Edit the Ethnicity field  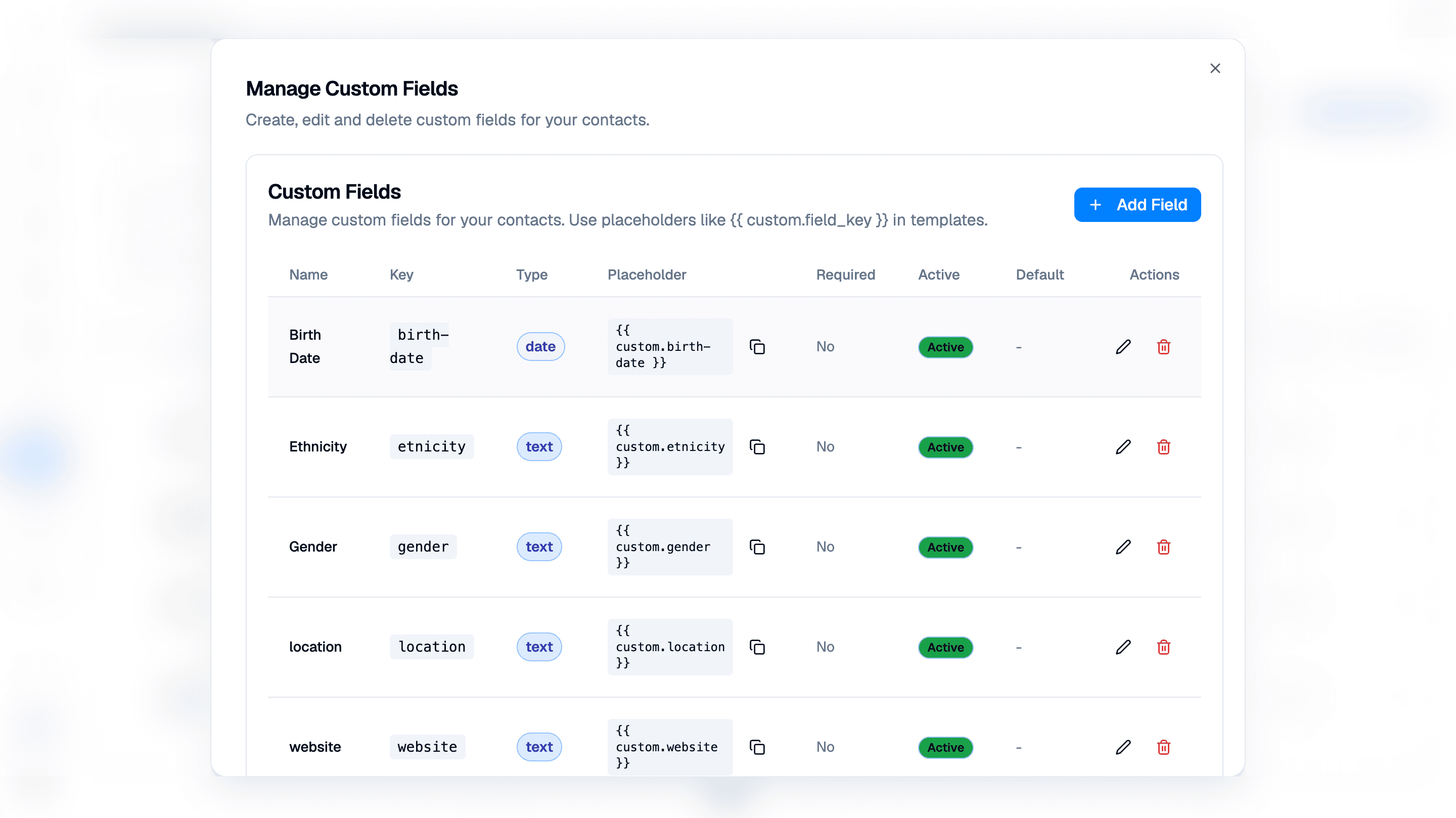pyautogui.click(x=1123, y=446)
